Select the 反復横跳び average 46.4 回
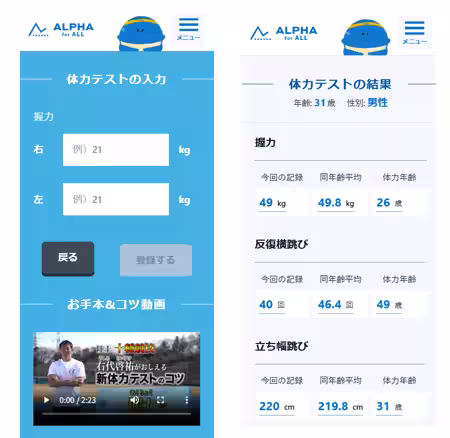 [x=335, y=304]
